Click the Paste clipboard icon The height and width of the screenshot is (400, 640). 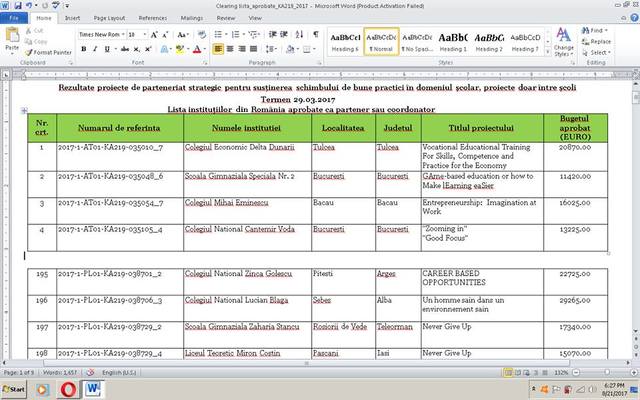coord(12,36)
